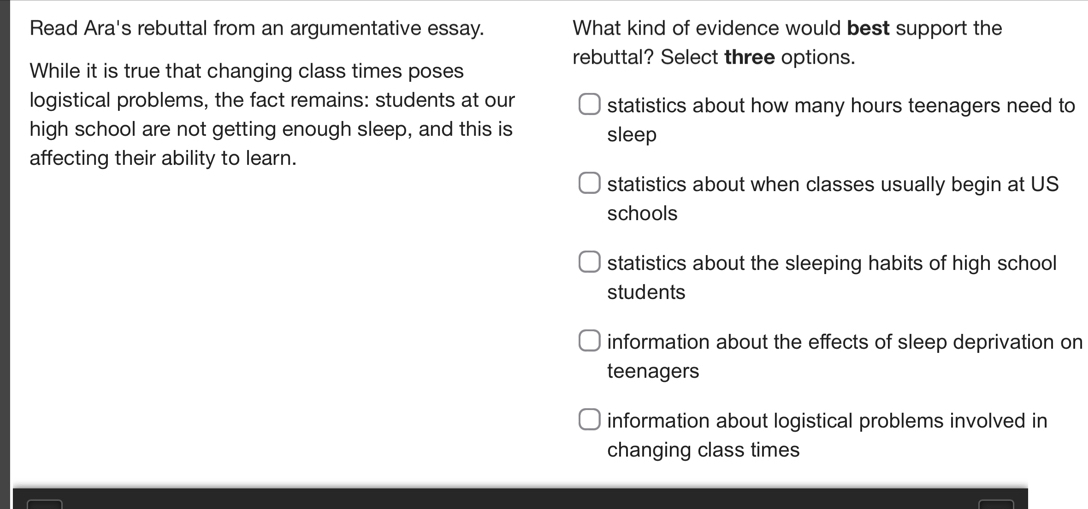The image size is (1088, 509).
Task: Click the bold word 'best' in the question
Action: 867,28
